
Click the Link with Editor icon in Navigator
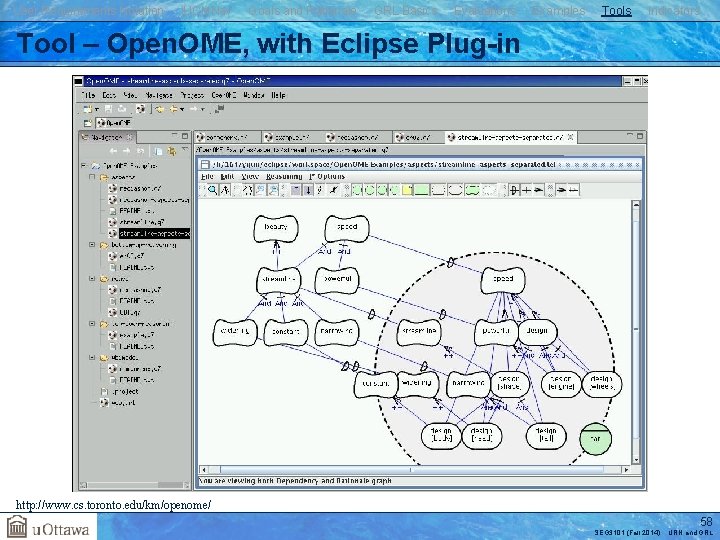tap(172, 151)
